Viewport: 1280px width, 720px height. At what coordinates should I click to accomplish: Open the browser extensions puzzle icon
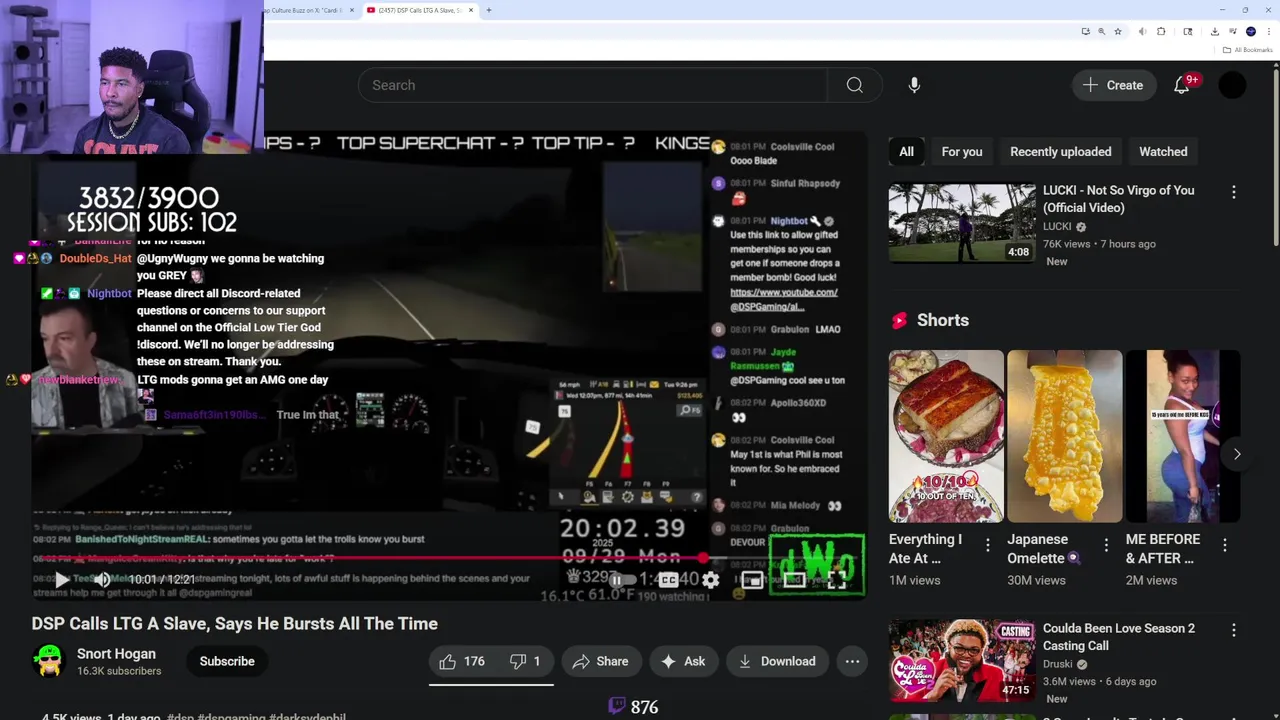coord(1161,32)
